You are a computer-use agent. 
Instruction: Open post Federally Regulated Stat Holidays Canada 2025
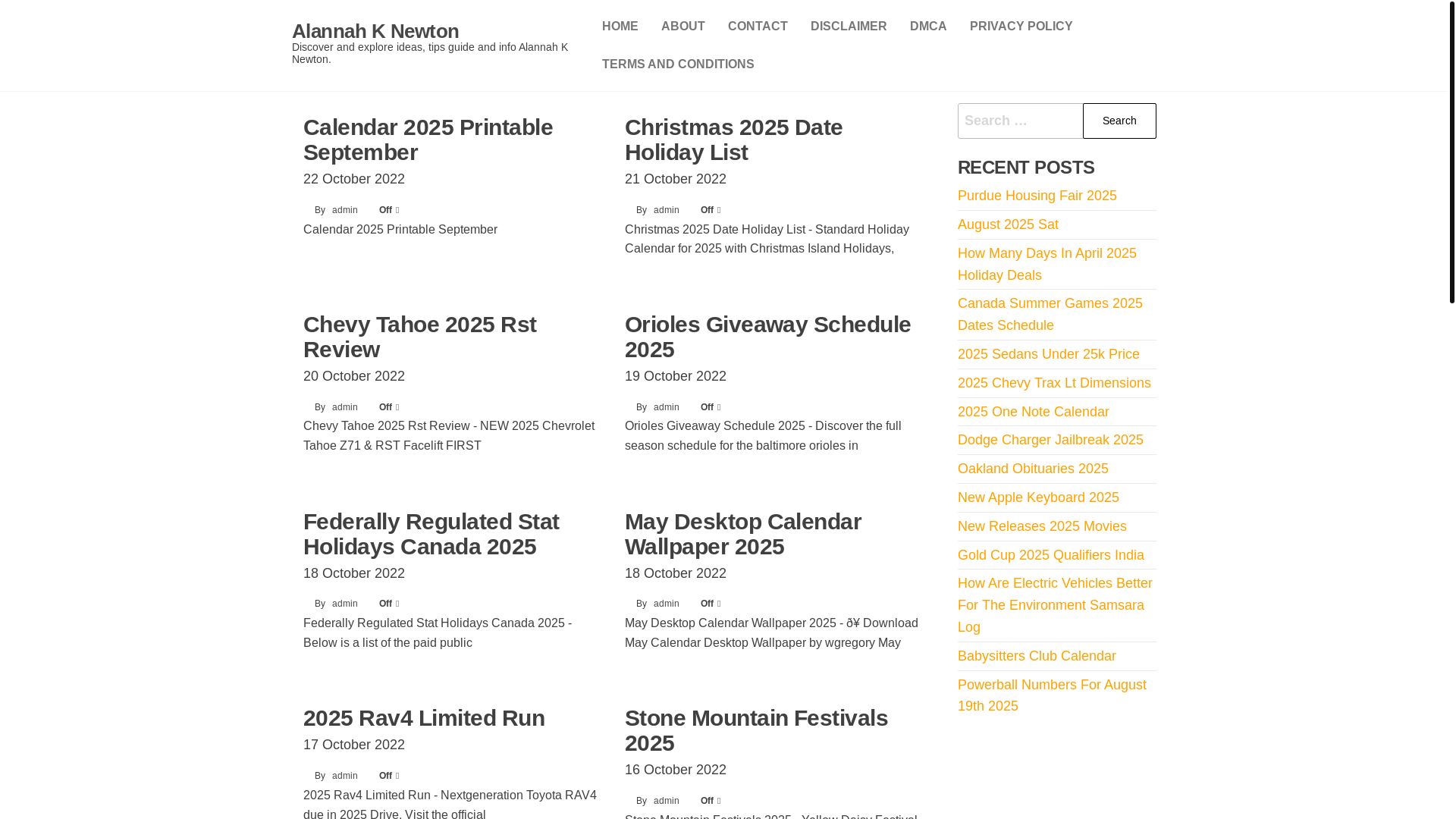[431, 534]
